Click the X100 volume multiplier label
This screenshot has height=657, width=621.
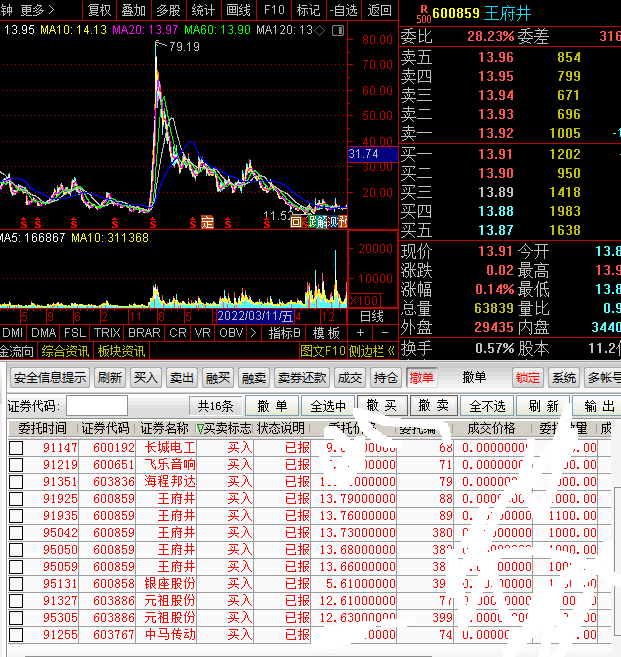[x=365, y=300]
